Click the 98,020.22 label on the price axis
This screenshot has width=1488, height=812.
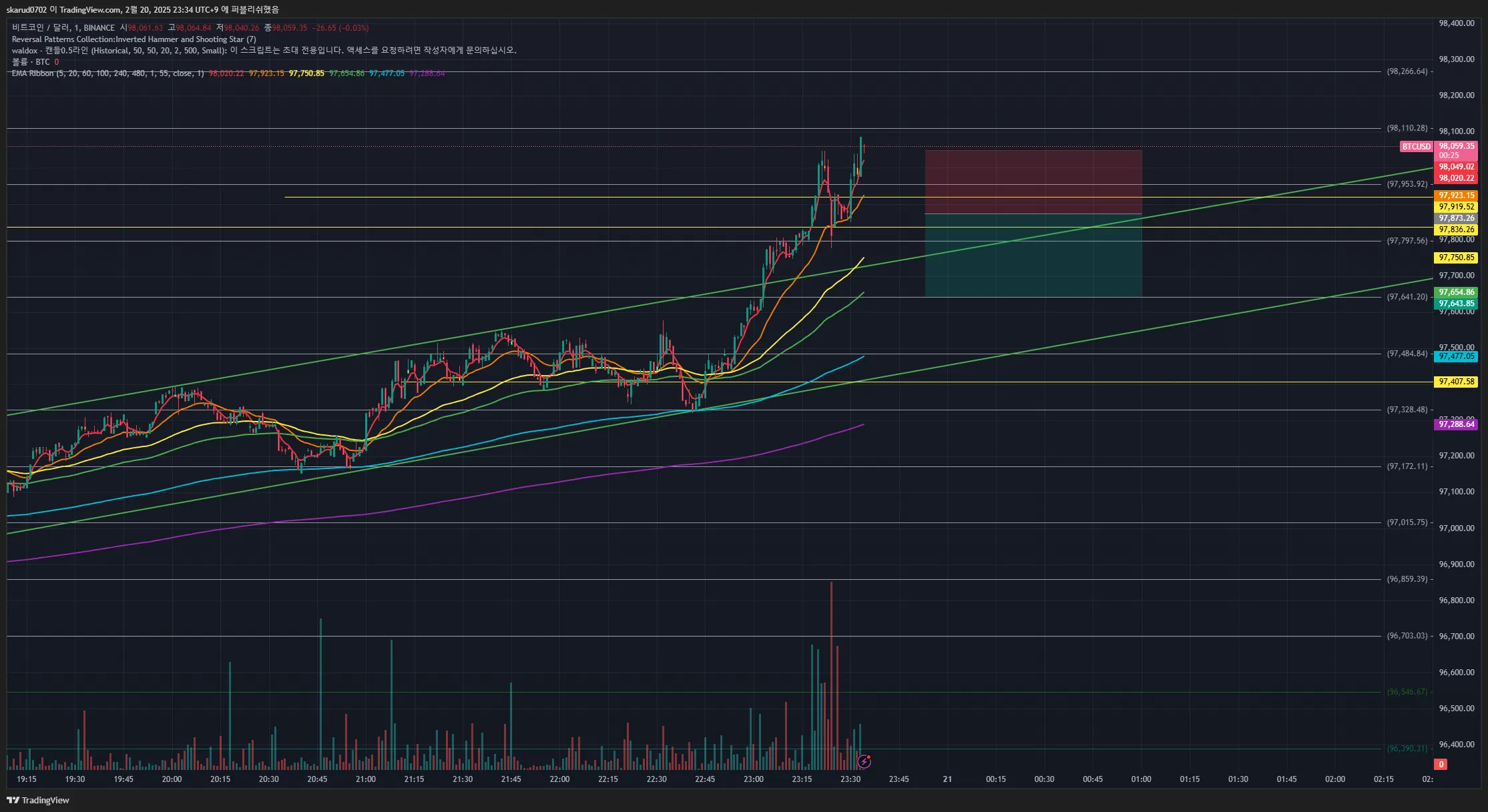point(1457,178)
